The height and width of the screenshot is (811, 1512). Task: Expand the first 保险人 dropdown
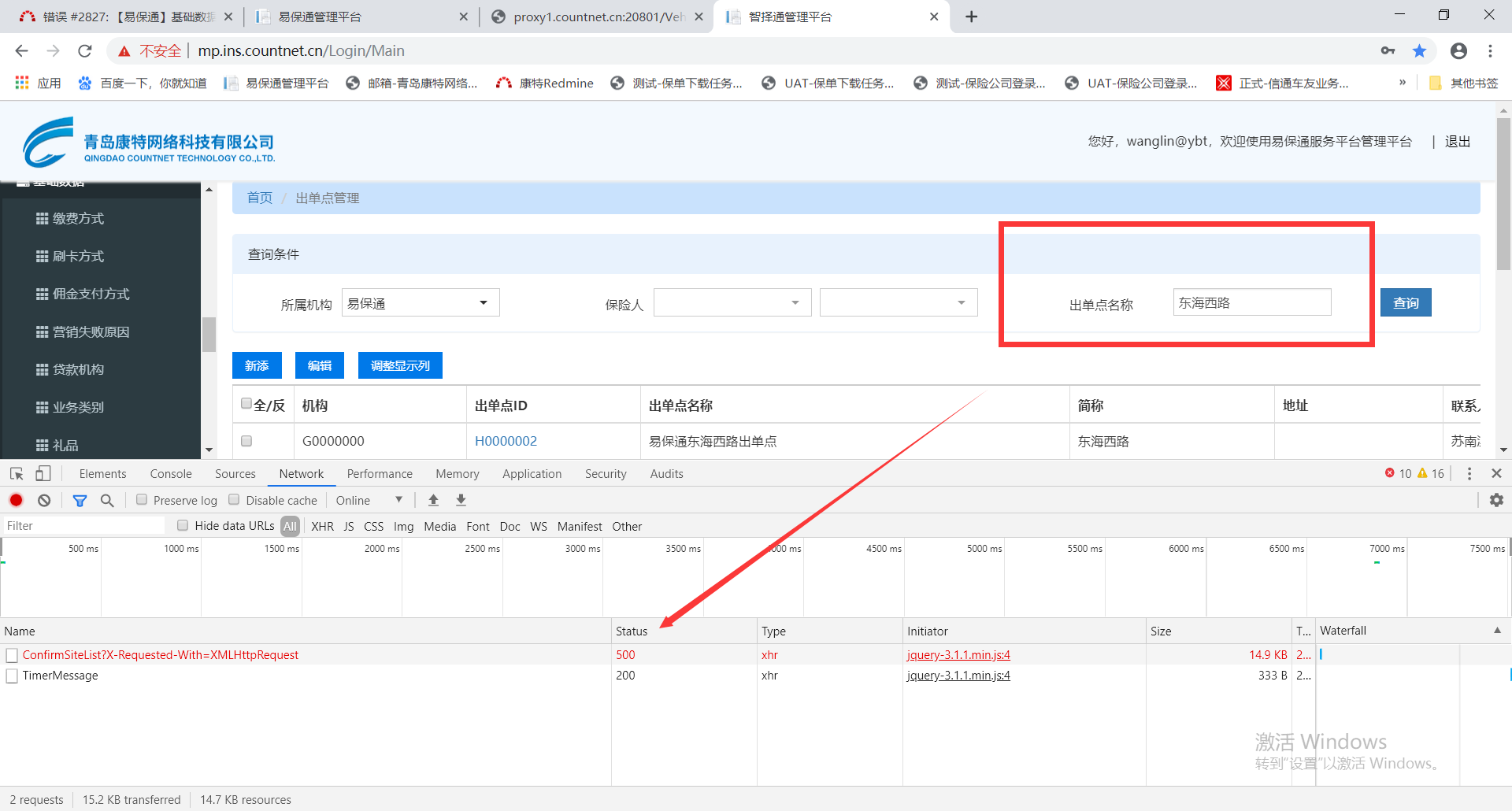pos(732,303)
